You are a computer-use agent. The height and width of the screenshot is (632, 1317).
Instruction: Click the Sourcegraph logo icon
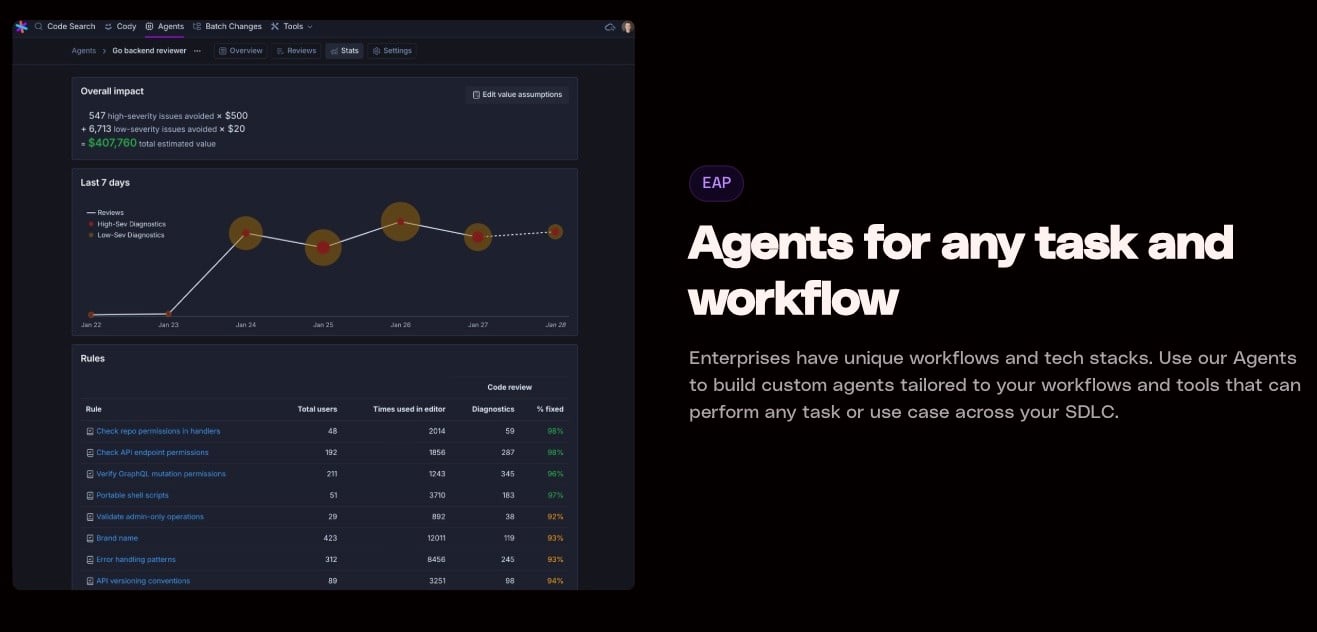20,26
